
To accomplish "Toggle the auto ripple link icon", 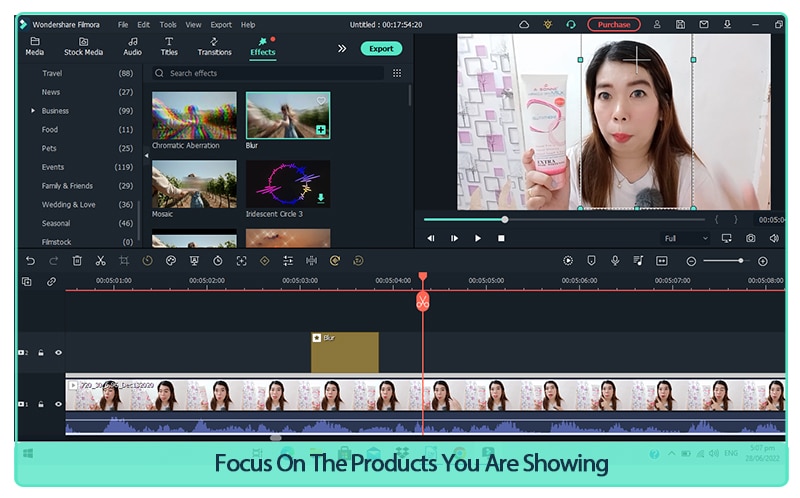I will coord(51,282).
